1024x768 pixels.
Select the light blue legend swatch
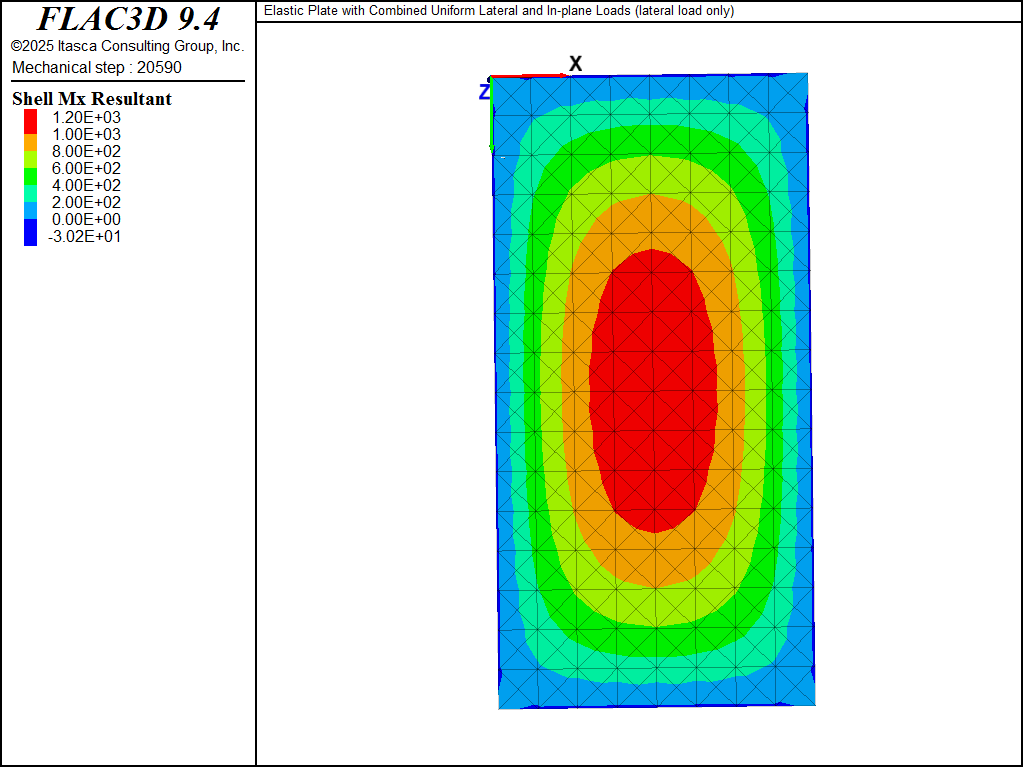[x=30, y=211]
